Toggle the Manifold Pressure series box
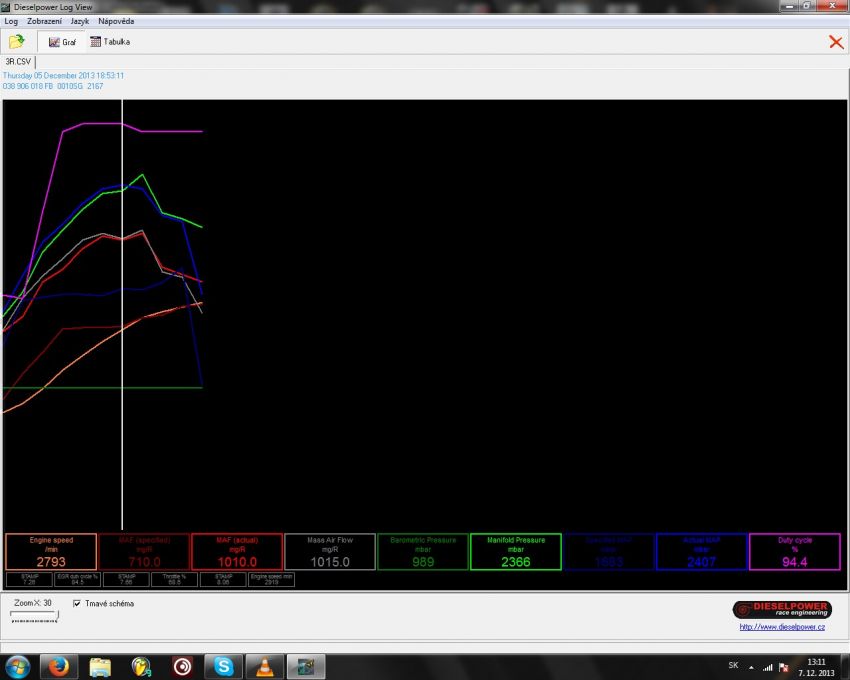The image size is (850, 680). coord(516,551)
